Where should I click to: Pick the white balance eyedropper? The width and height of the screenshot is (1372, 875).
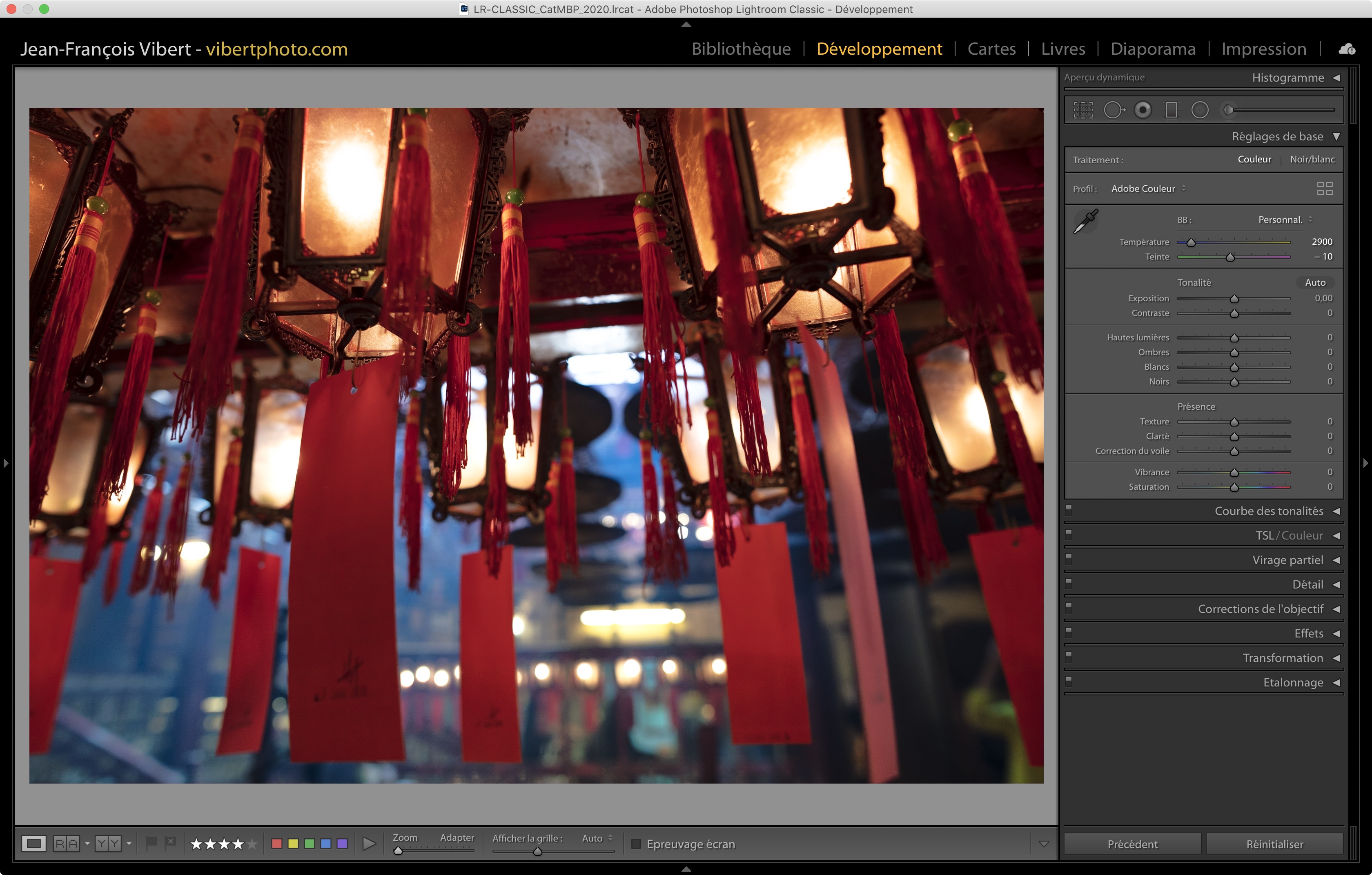1085,222
